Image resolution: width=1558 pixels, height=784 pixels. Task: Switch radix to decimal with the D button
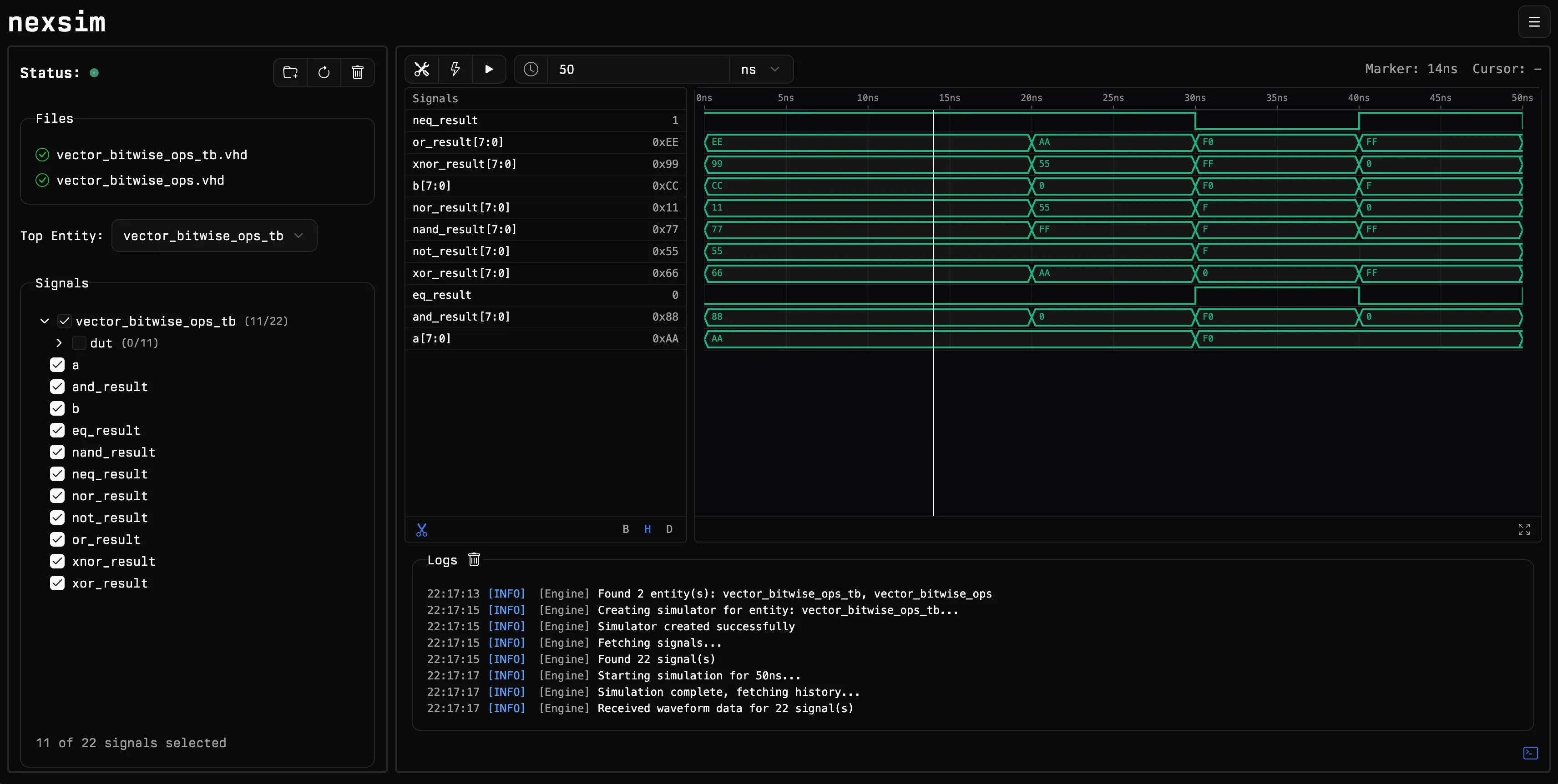point(669,529)
